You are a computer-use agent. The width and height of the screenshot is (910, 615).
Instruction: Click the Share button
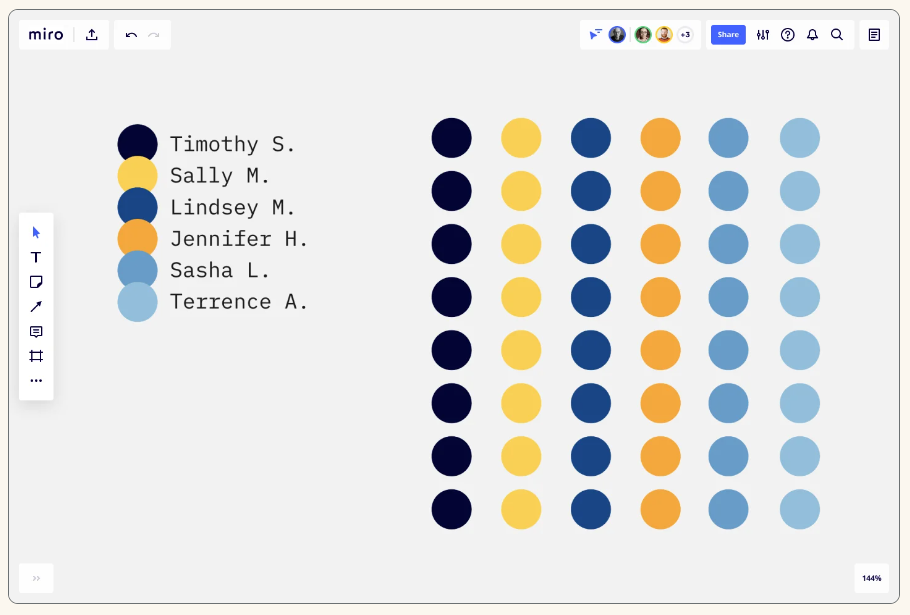[x=728, y=35]
